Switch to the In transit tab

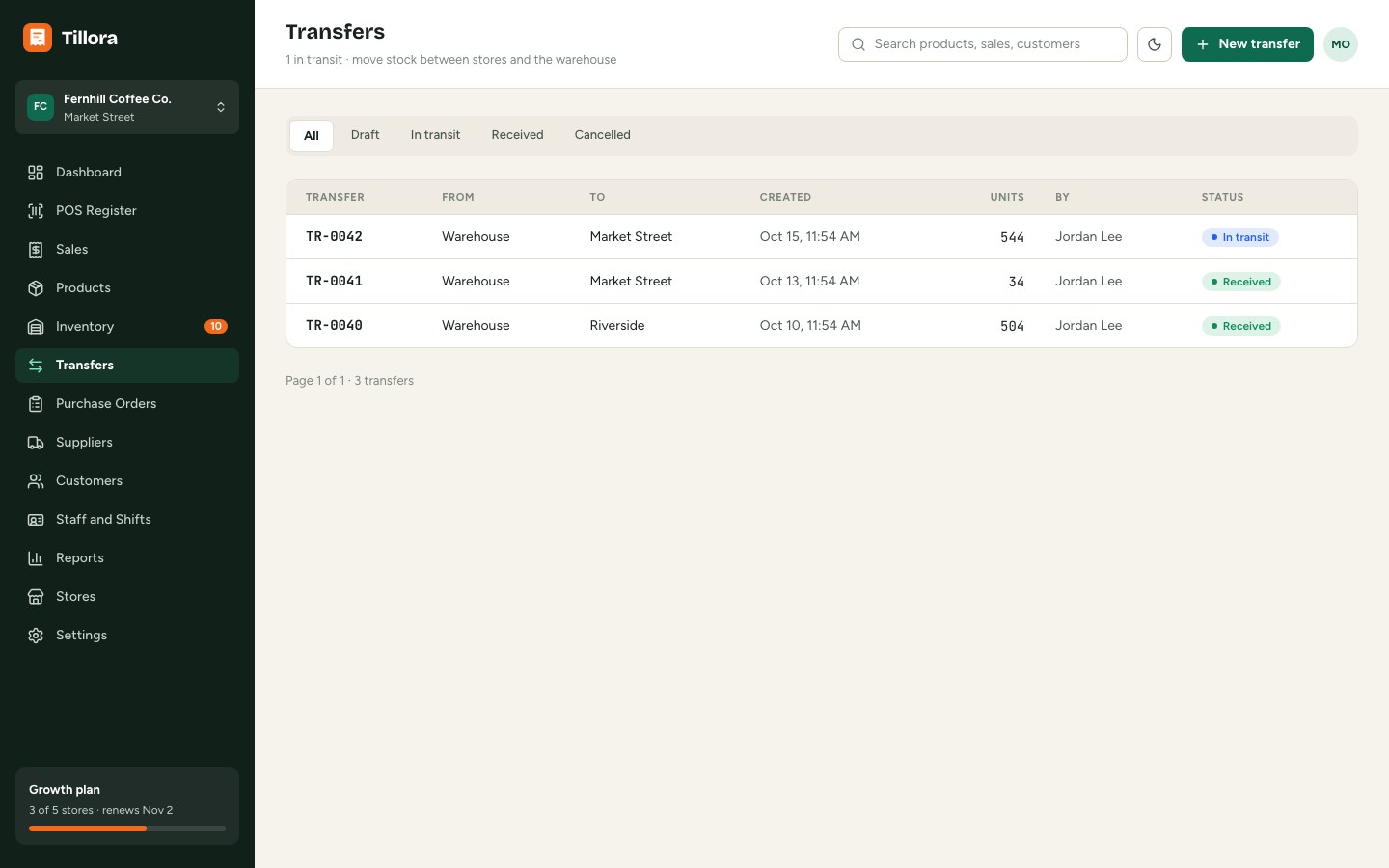436,135
